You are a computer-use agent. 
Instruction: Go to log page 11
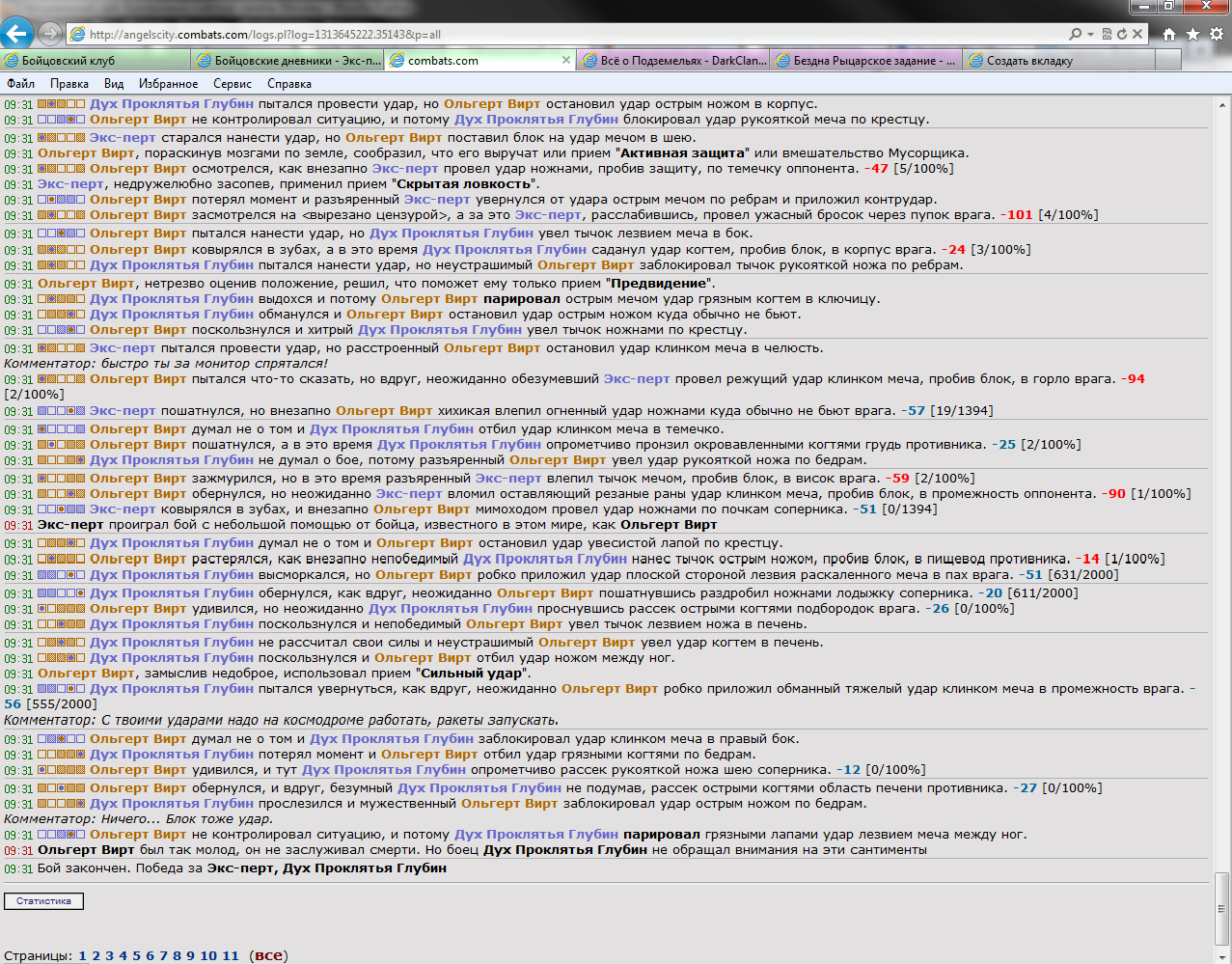point(230,956)
